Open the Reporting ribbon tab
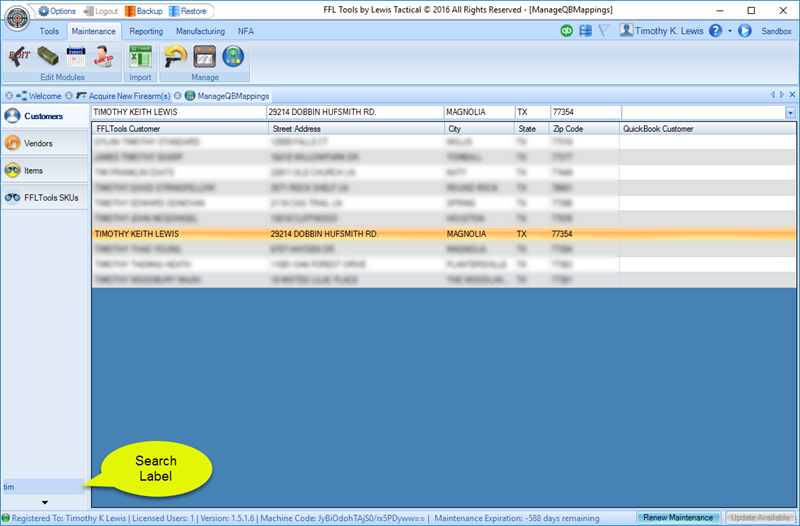The image size is (800, 526). coord(146,31)
